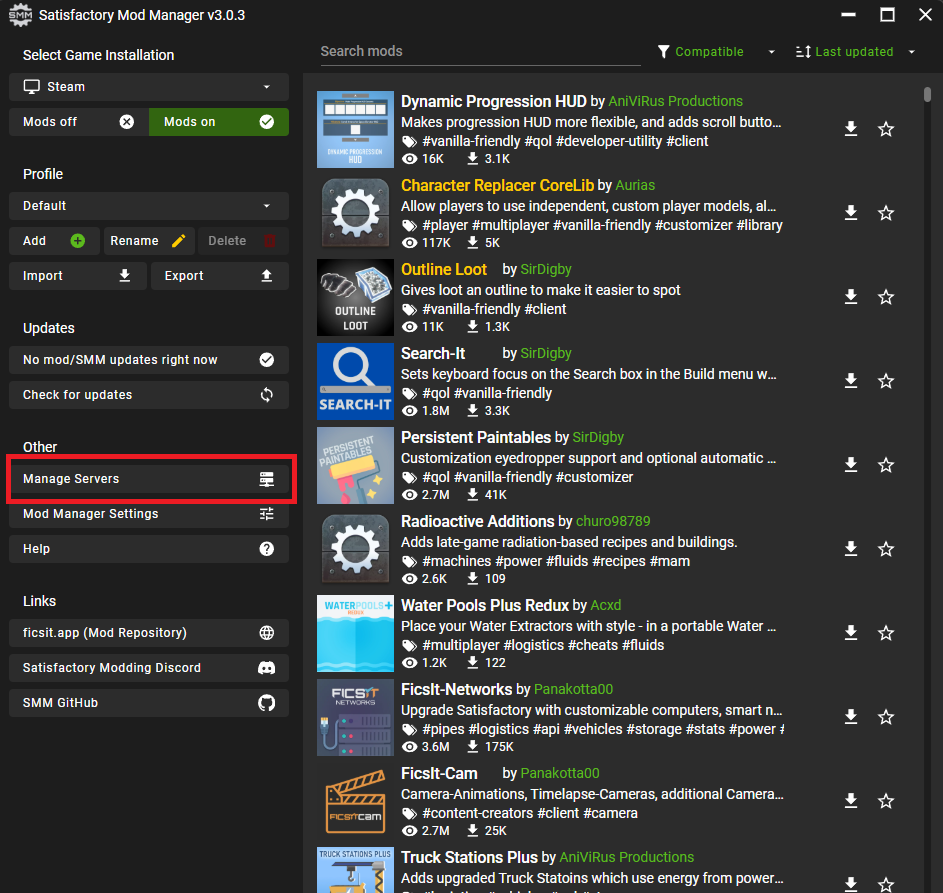Open author Panakotta00 on FicsIt-Networks
The image size is (943, 893).
[x=573, y=689]
